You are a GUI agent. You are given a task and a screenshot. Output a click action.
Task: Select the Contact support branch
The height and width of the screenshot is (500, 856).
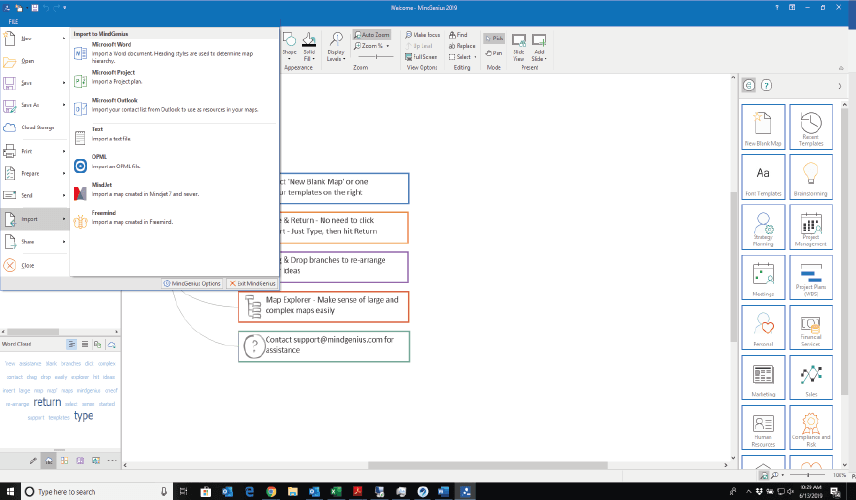click(324, 346)
